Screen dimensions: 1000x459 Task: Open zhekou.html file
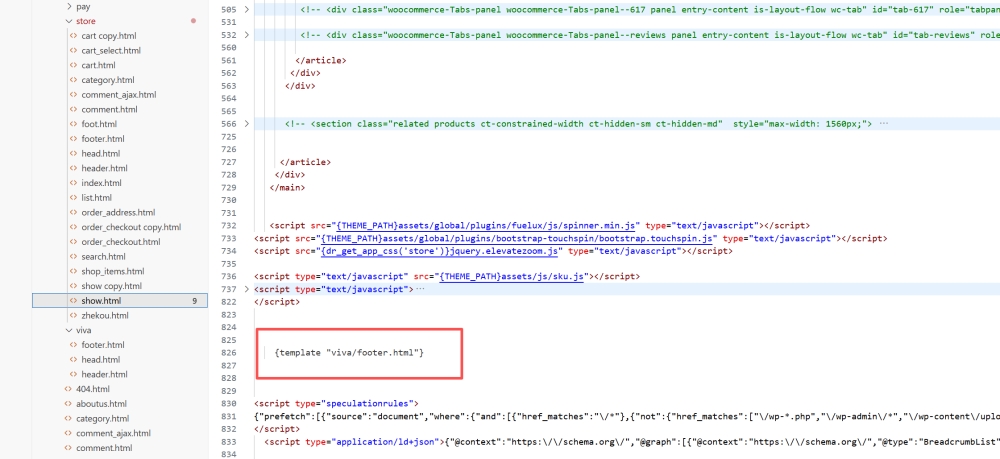pos(105,315)
